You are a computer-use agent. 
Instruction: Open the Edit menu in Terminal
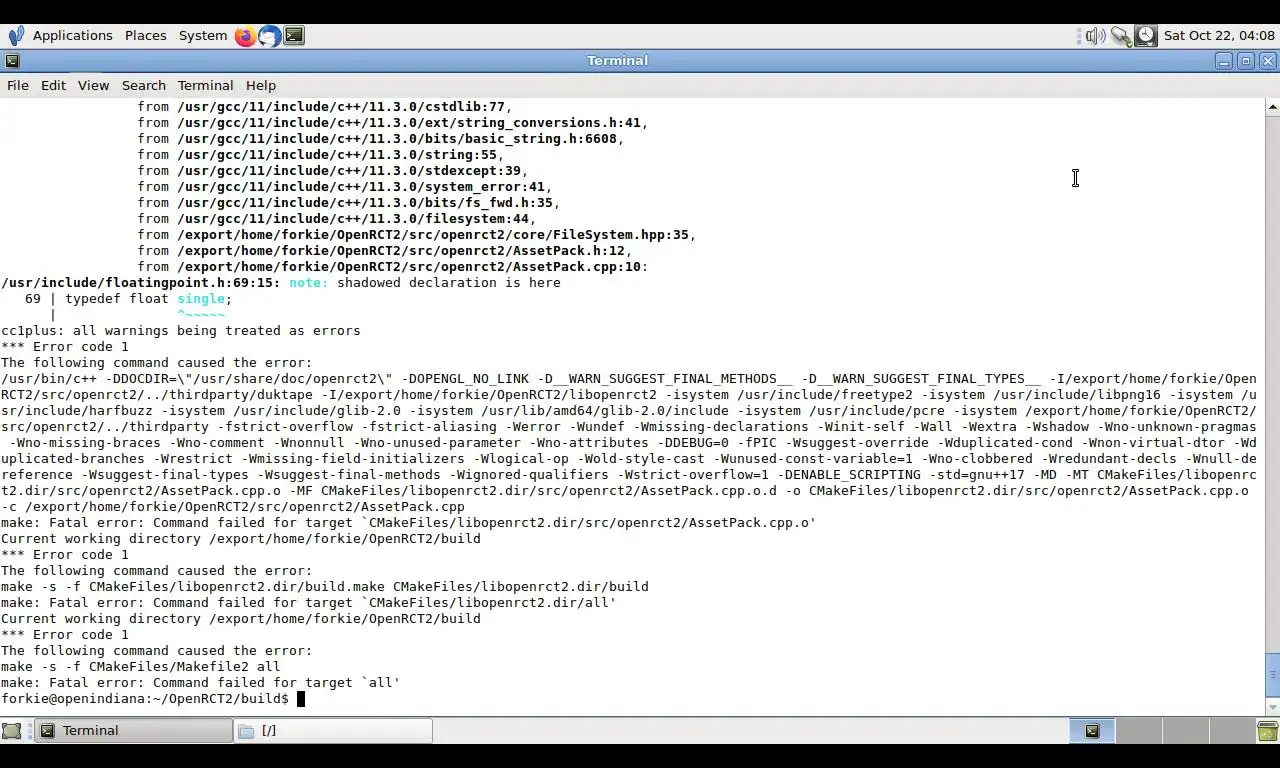tap(53, 86)
